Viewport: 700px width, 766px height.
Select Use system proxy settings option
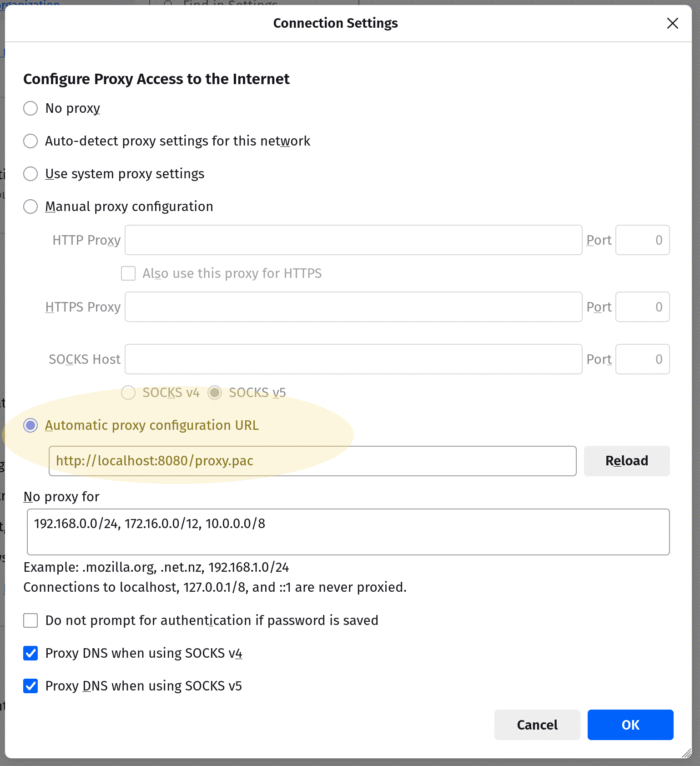[x=31, y=174]
